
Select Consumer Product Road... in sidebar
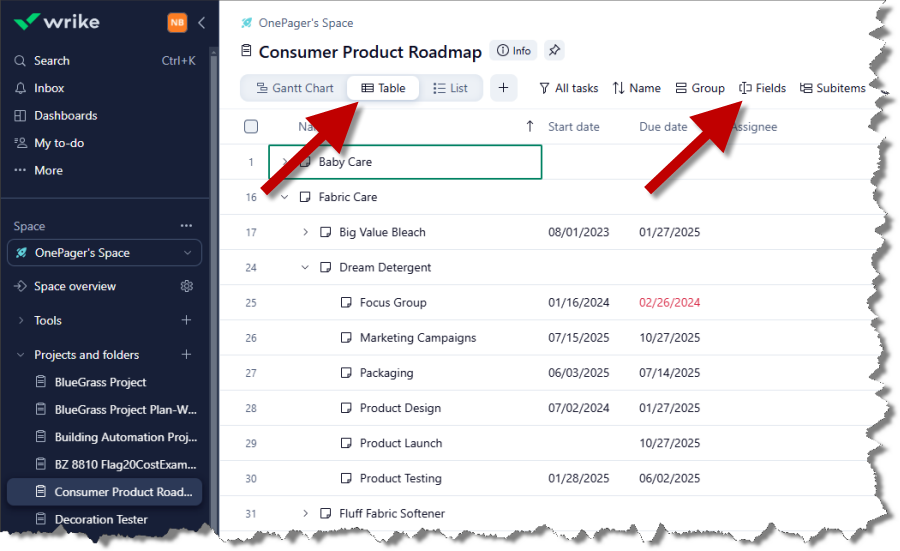click(104, 492)
